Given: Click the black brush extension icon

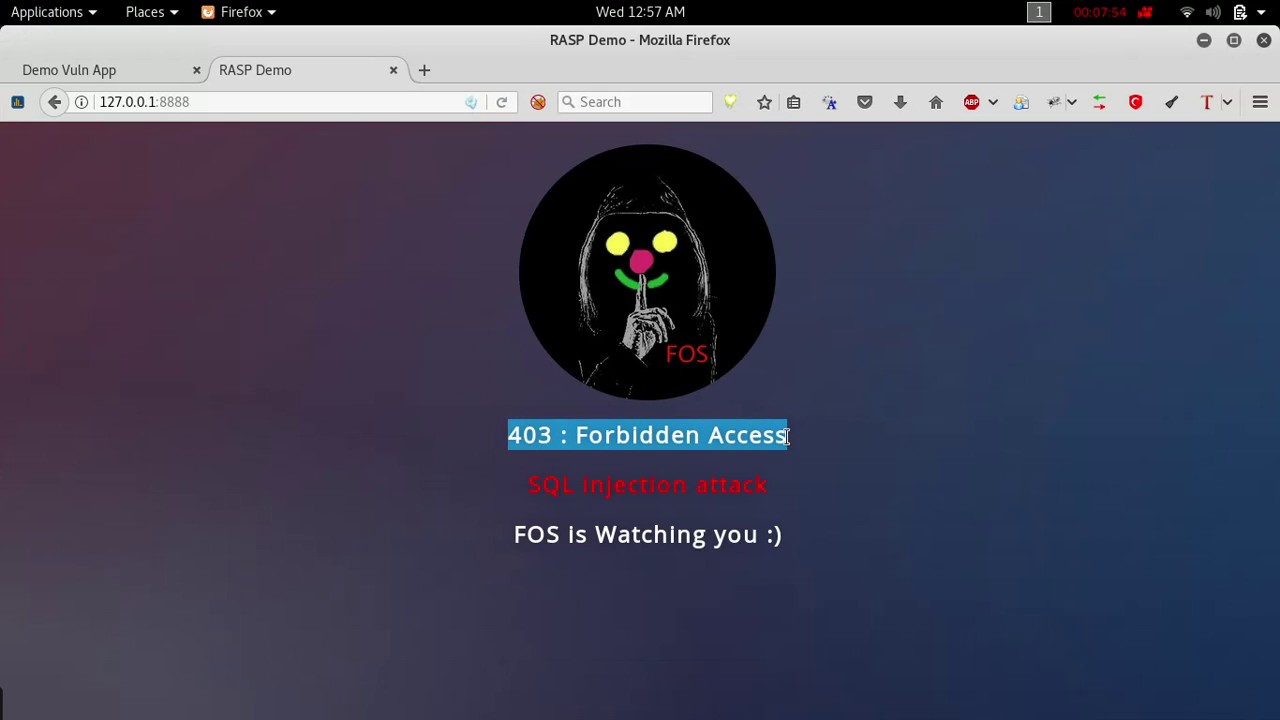Looking at the screenshot, I should click(x=1171, y=102).
